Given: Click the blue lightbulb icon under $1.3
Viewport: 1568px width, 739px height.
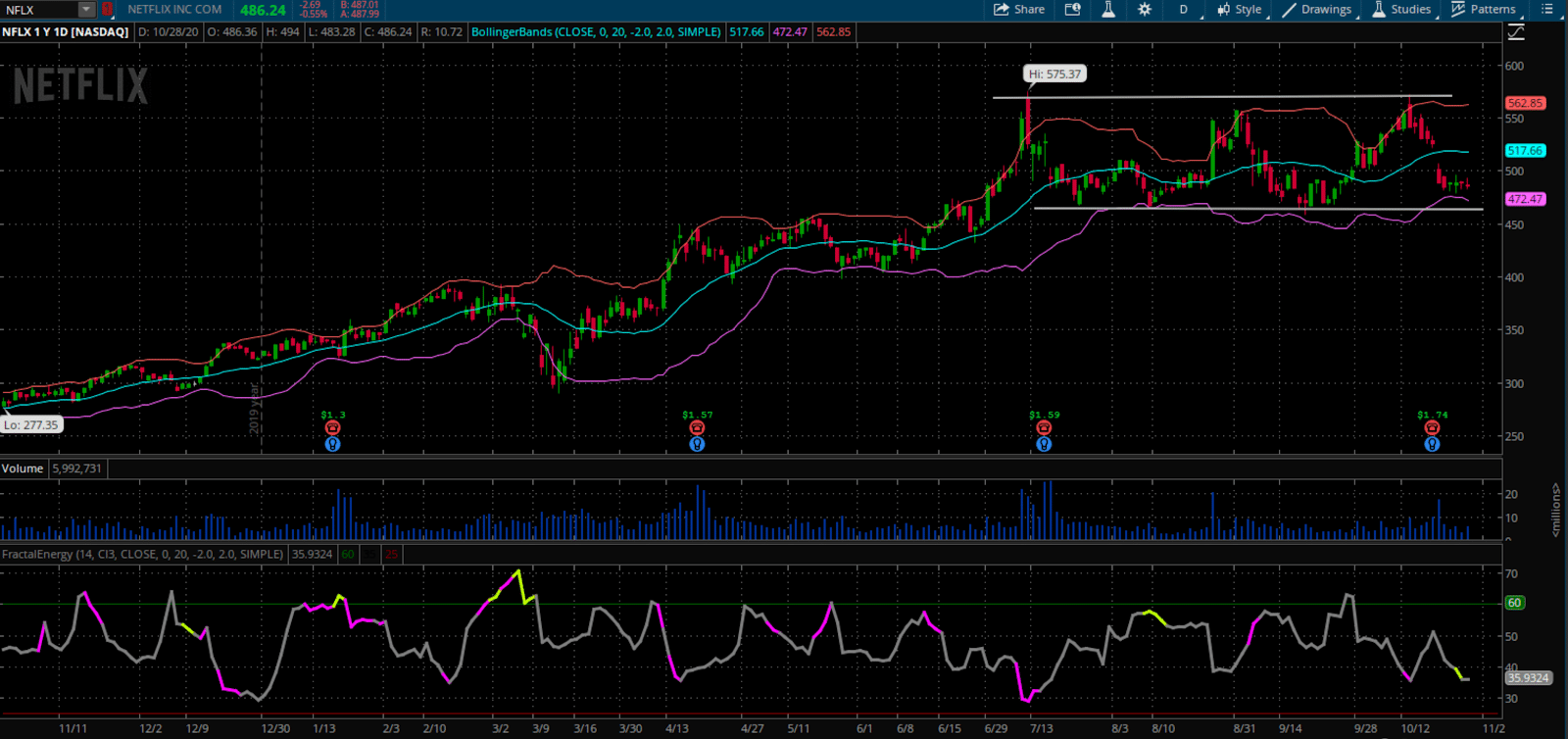Looking at the screenshot, I should (x=332, y=444).
